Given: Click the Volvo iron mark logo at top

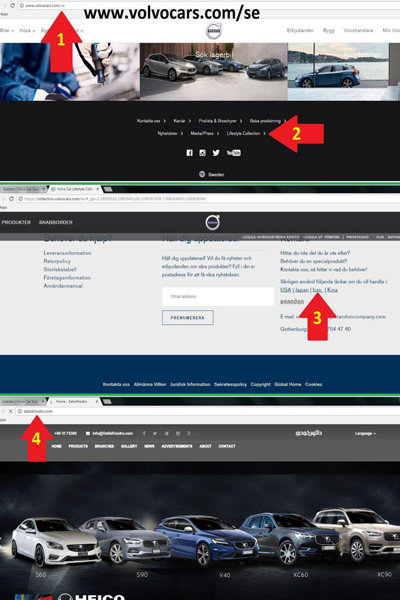Looking at the screenshot, I should (x=214, y=31).
